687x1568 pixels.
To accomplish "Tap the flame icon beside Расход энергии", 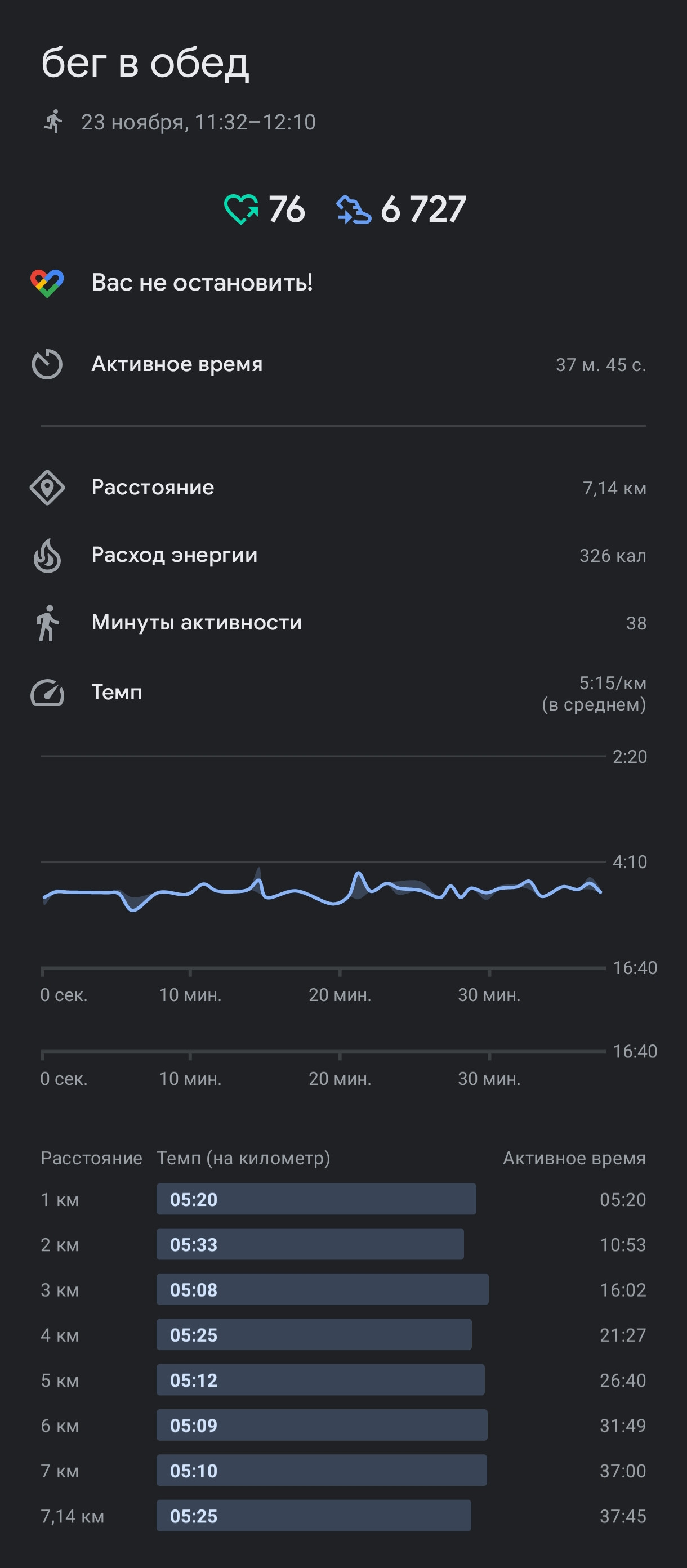I will click(47, 555).
